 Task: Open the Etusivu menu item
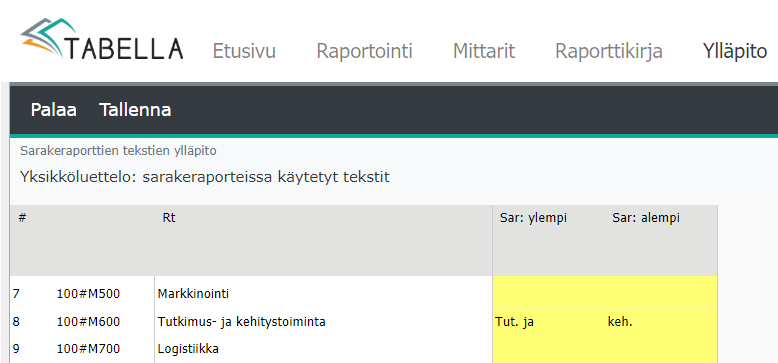click(x=244, y=51)
